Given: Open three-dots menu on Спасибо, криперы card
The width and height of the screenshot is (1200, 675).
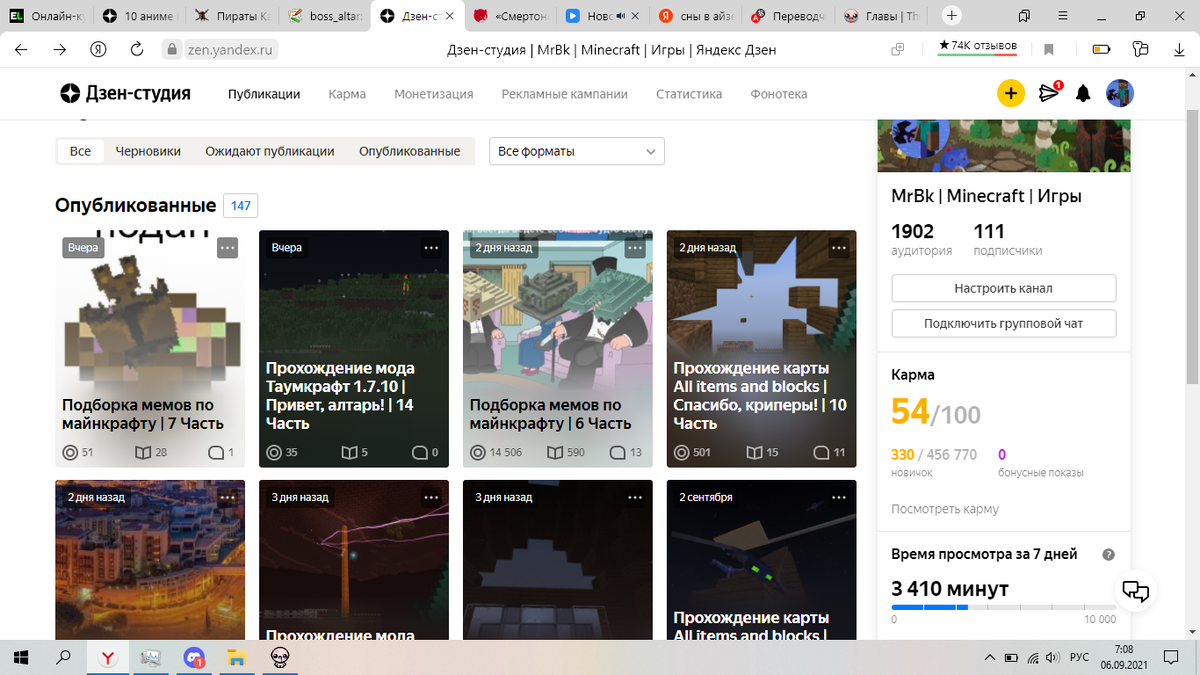Looking at the screenshot, I should [839, 247].
